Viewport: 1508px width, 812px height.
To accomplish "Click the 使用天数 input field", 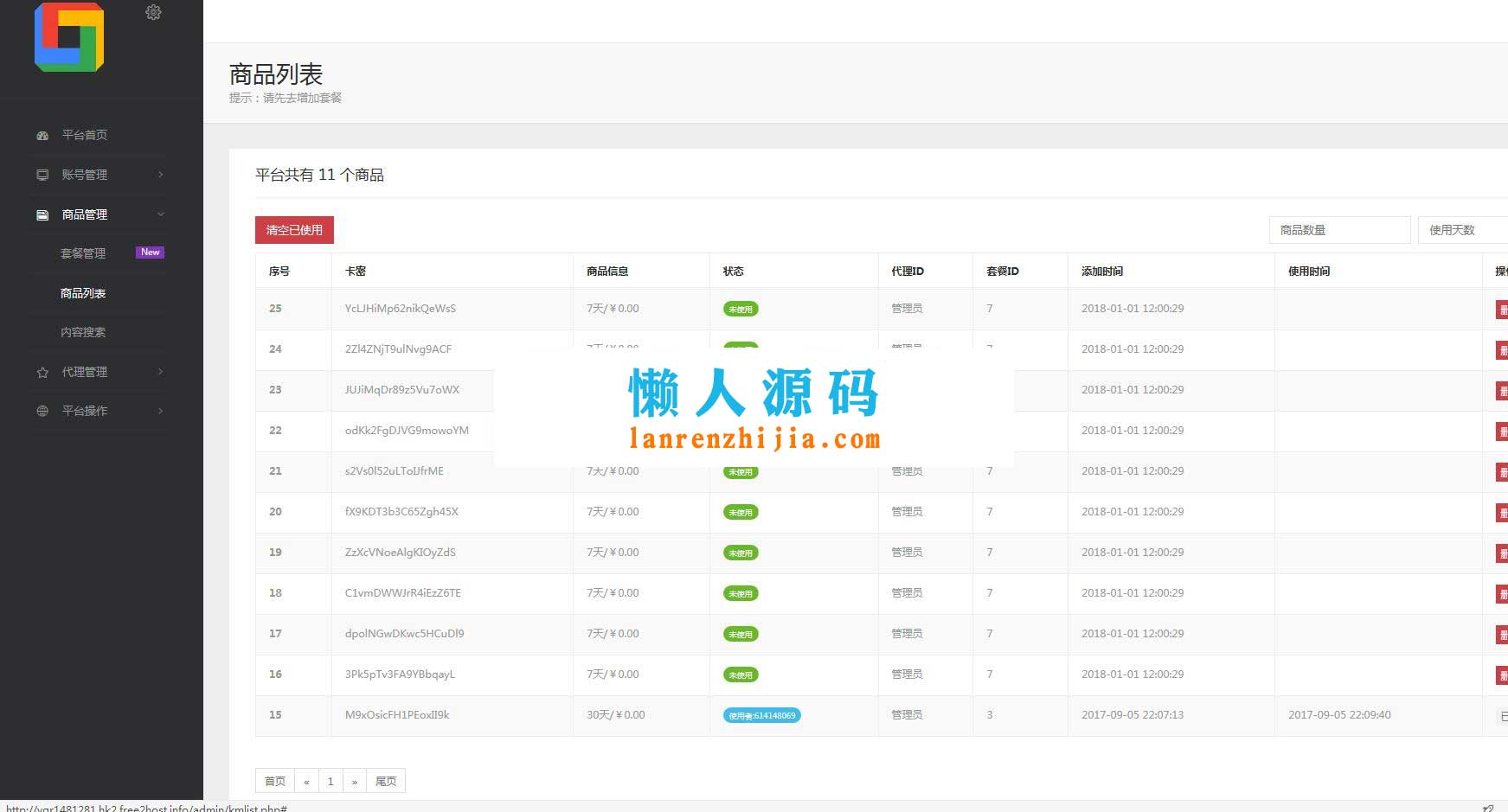I will click(x=1462, y=230).
